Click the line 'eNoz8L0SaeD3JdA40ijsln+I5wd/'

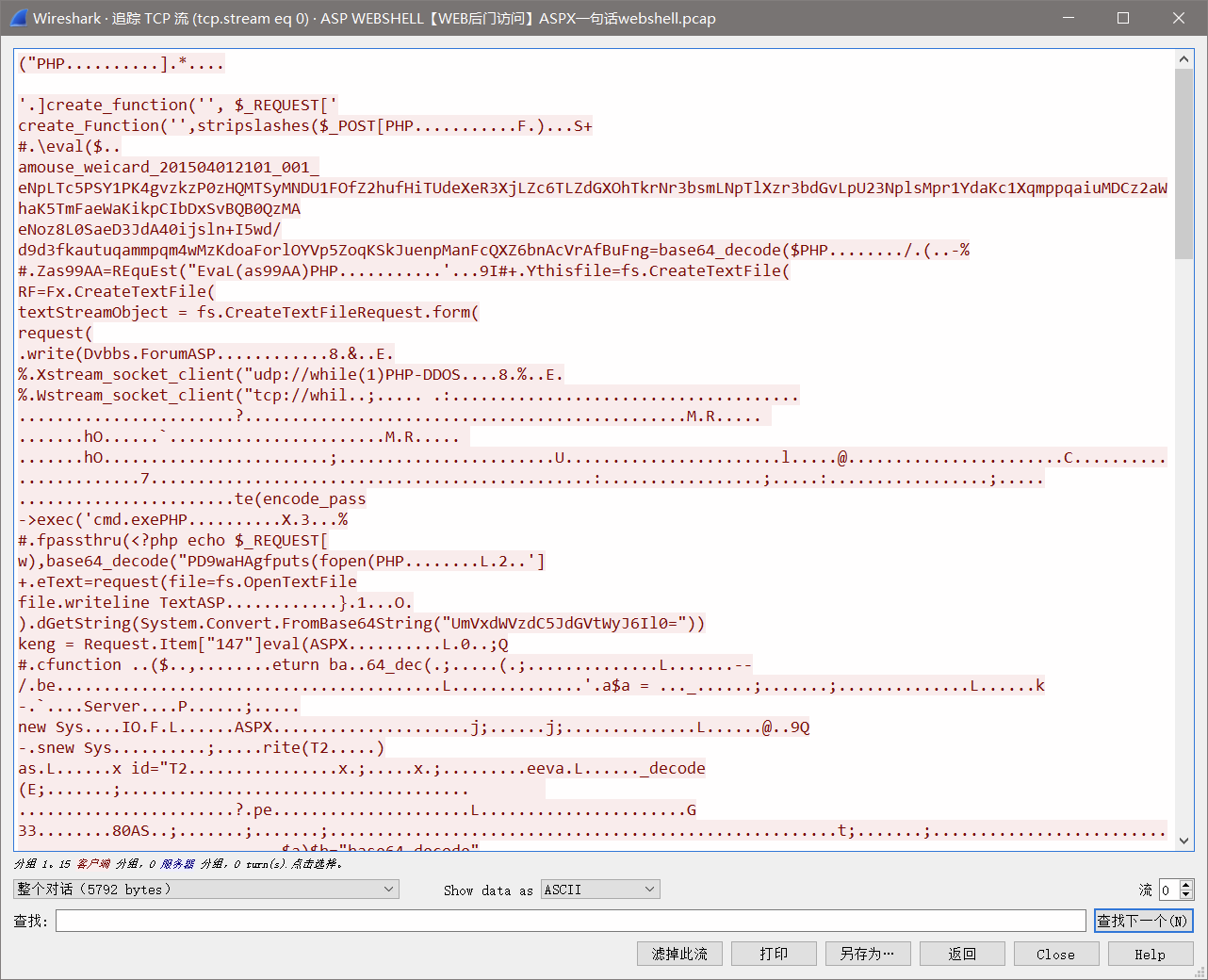tap(150, 229)
